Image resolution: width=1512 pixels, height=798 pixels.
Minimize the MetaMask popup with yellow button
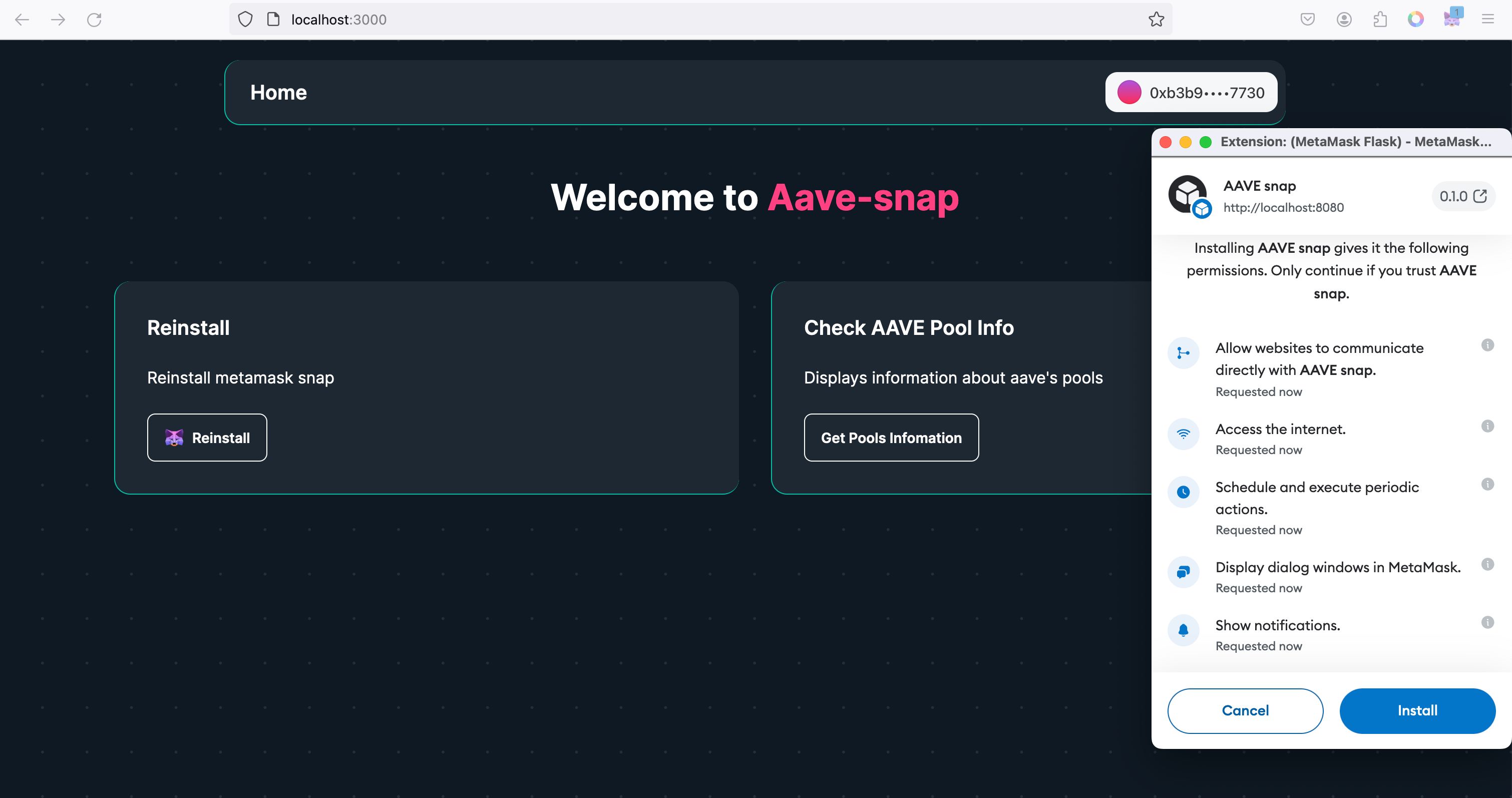[x=1185, y=142]
